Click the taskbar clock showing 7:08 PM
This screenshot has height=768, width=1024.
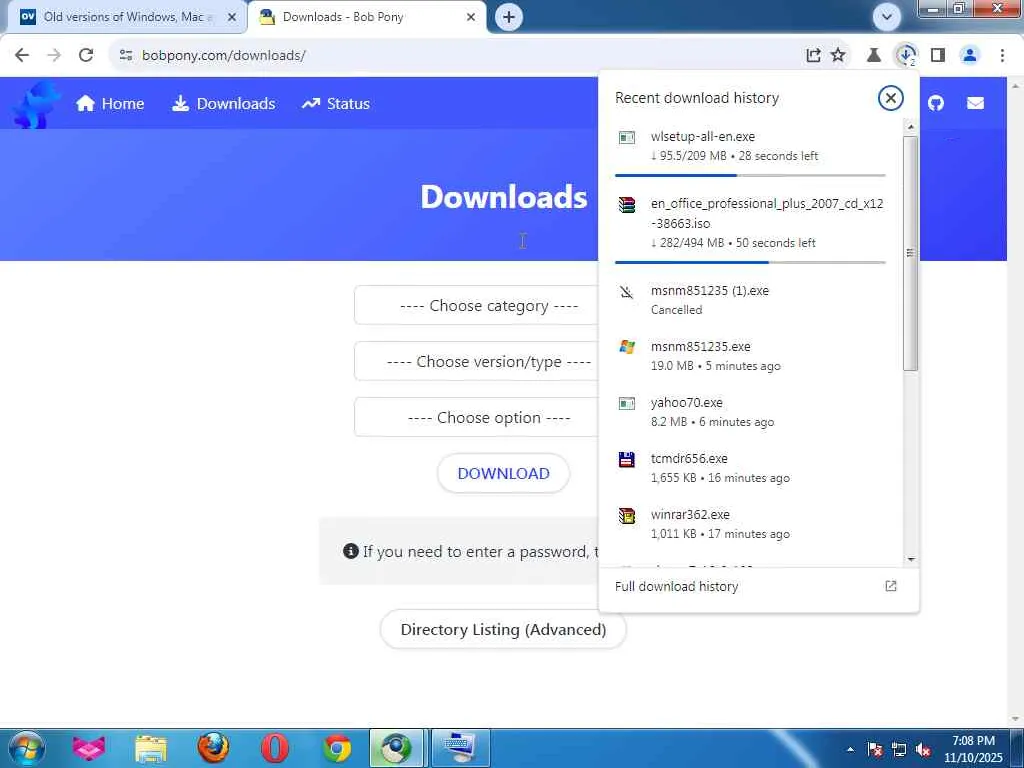point(973,749)
